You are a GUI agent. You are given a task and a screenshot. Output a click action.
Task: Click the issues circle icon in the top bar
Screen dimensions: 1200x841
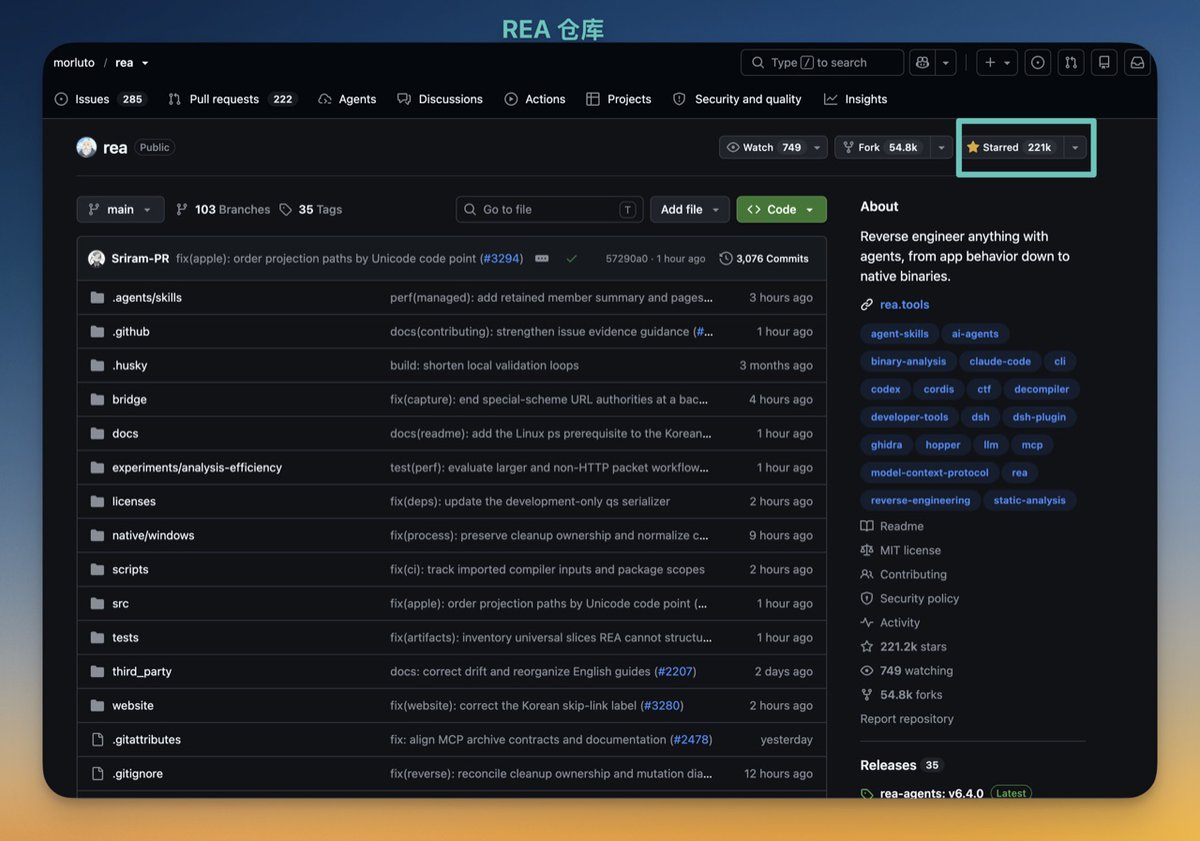pyautogui.click(x=1038, y=62)
